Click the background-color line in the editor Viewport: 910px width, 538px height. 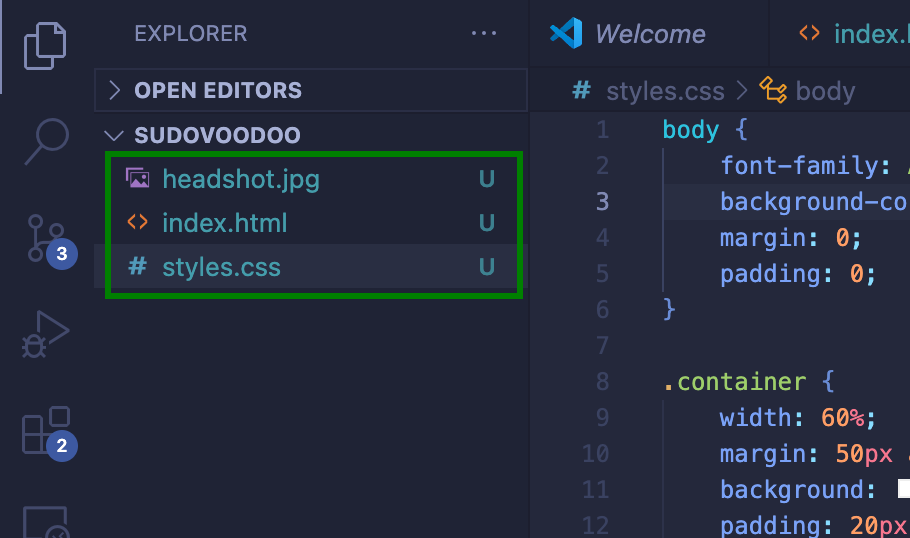pos(815,202)
